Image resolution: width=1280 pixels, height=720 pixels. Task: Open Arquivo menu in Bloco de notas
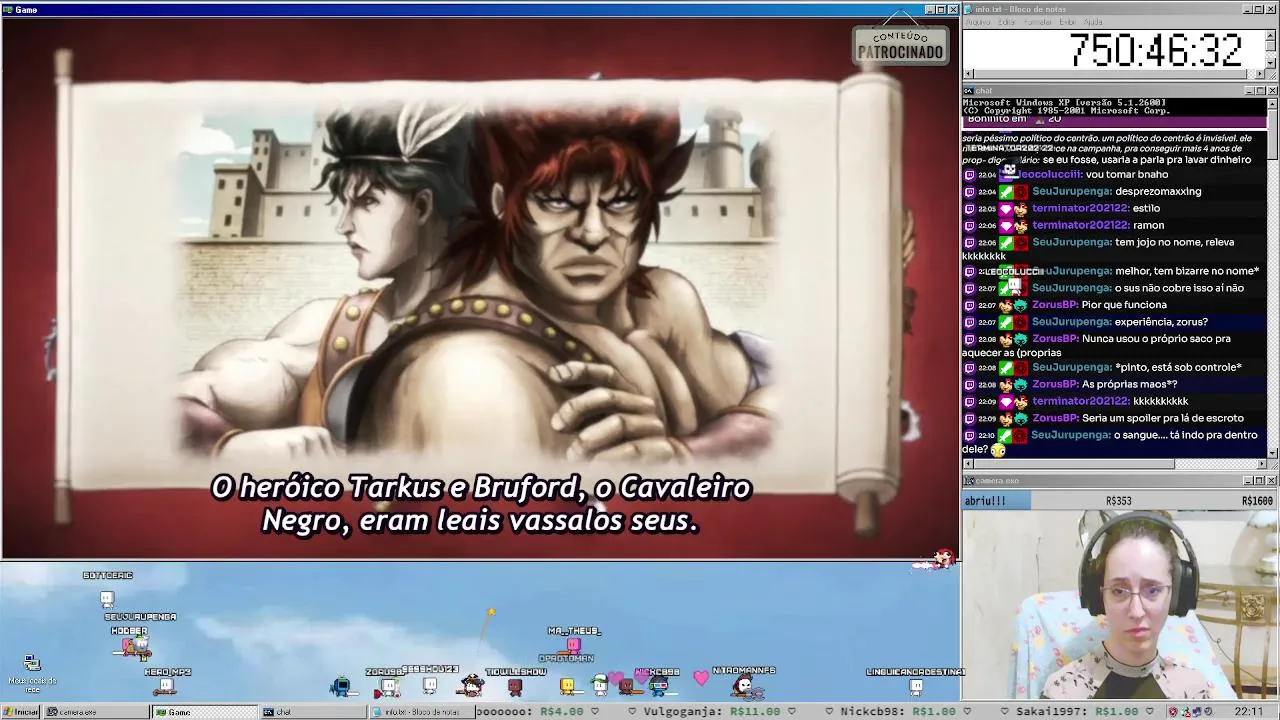point(978,22)
